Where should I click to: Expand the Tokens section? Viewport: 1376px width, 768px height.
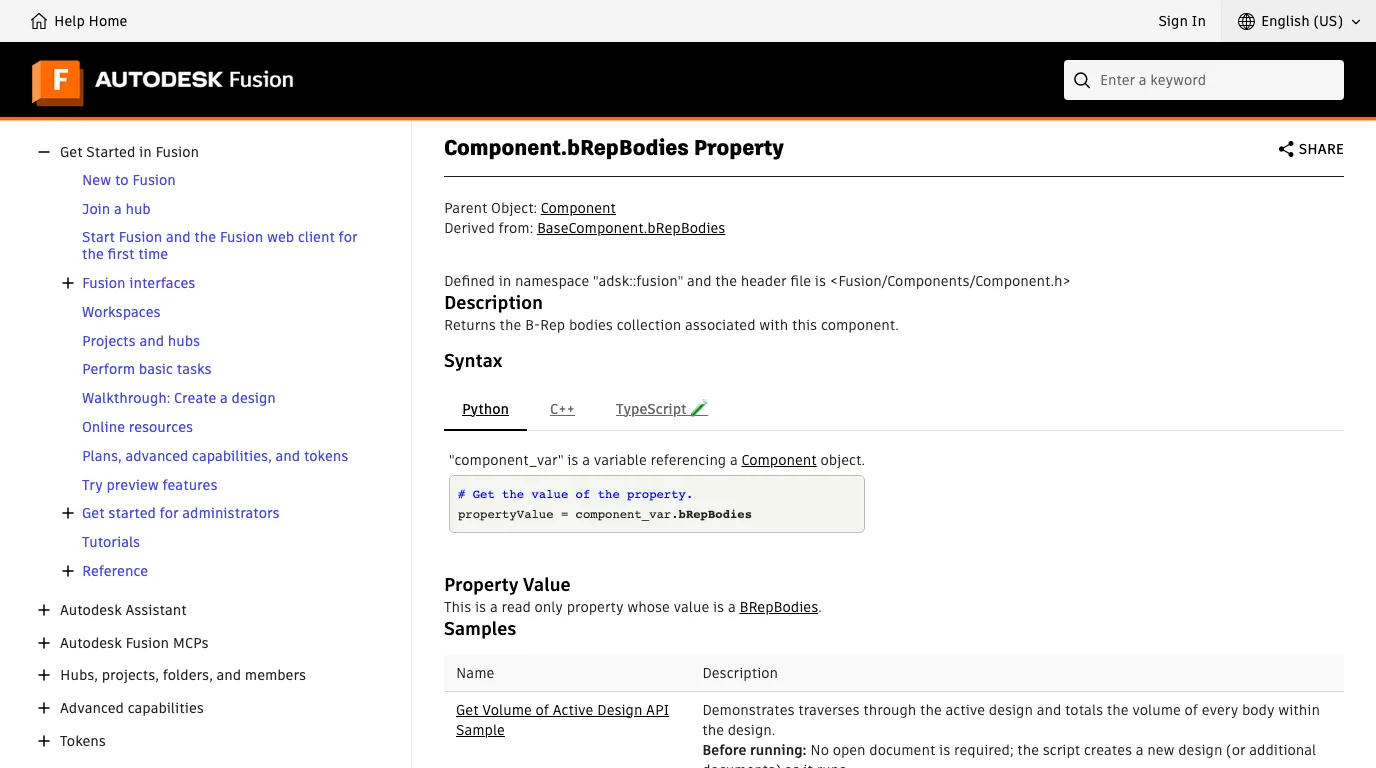tap(44, 741)
